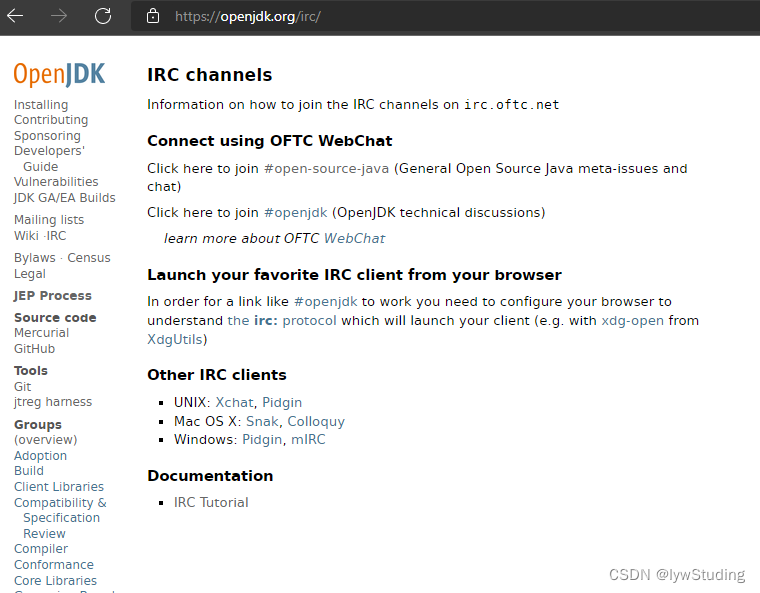Click 'Connect using OFTC WebChat' heading
This screenshot has width=760, height=593.
tap(270, 141)
